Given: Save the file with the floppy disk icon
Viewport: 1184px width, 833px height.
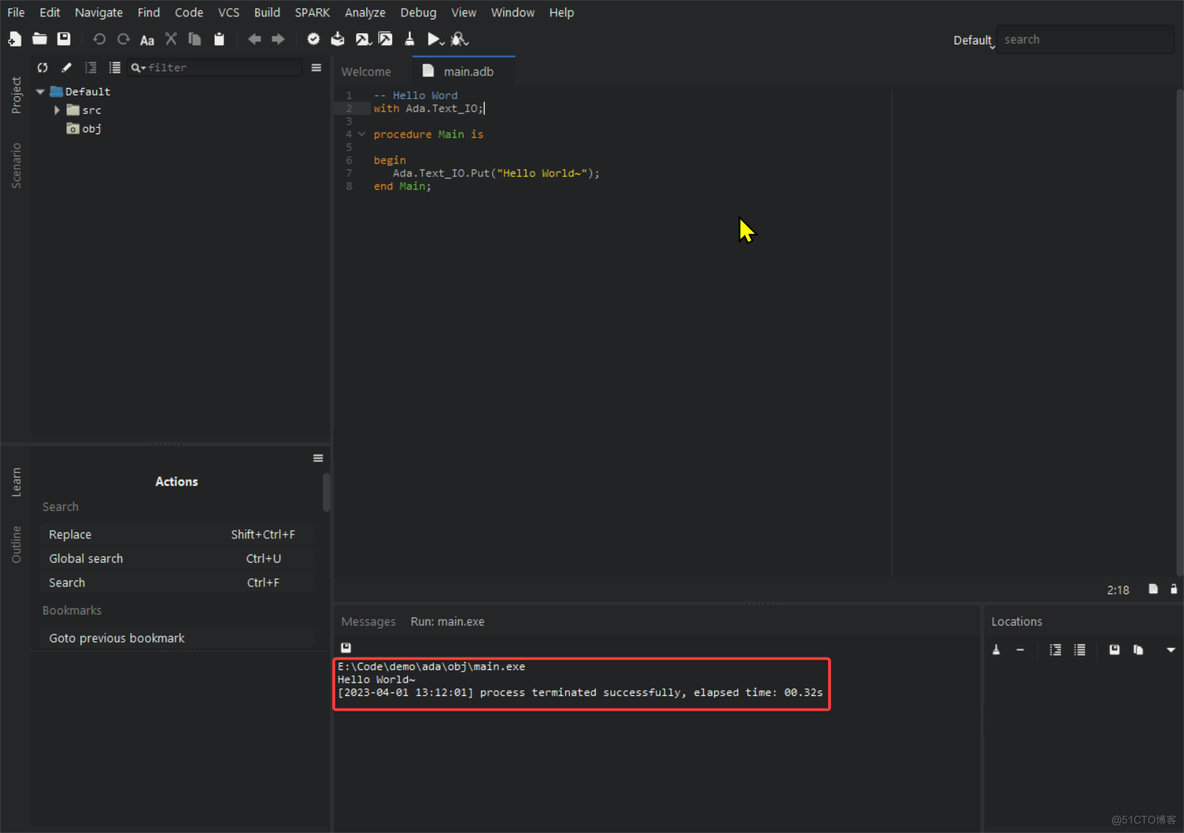Looking at the screenshot, I should [x=64, y=39].
